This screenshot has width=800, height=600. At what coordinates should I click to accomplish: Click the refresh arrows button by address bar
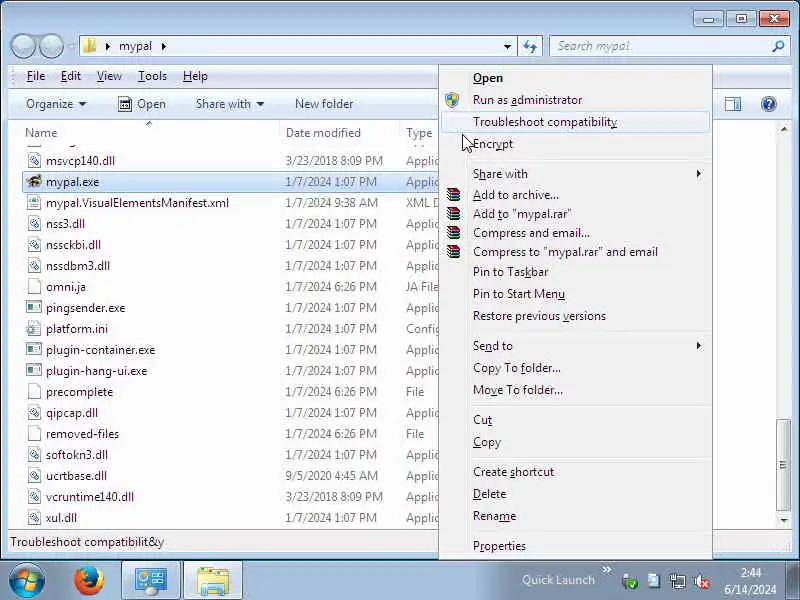530,46
